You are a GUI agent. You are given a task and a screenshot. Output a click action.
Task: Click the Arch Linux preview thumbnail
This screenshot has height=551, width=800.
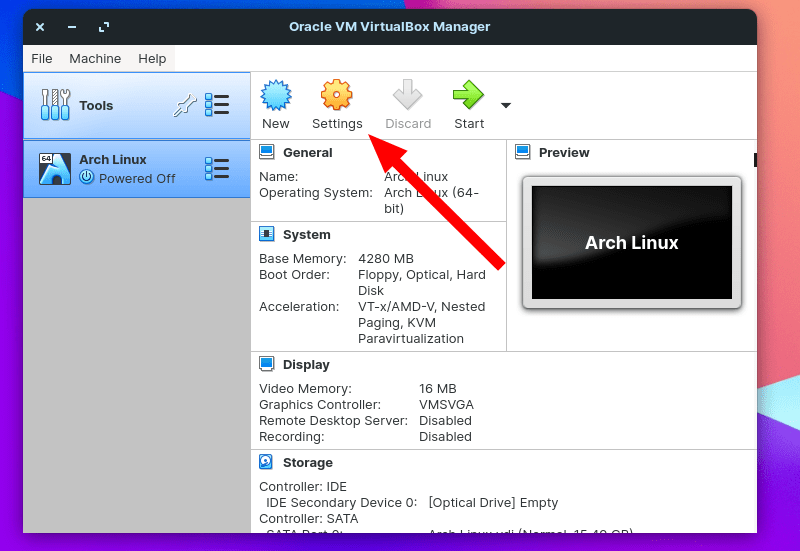point(631,243)
